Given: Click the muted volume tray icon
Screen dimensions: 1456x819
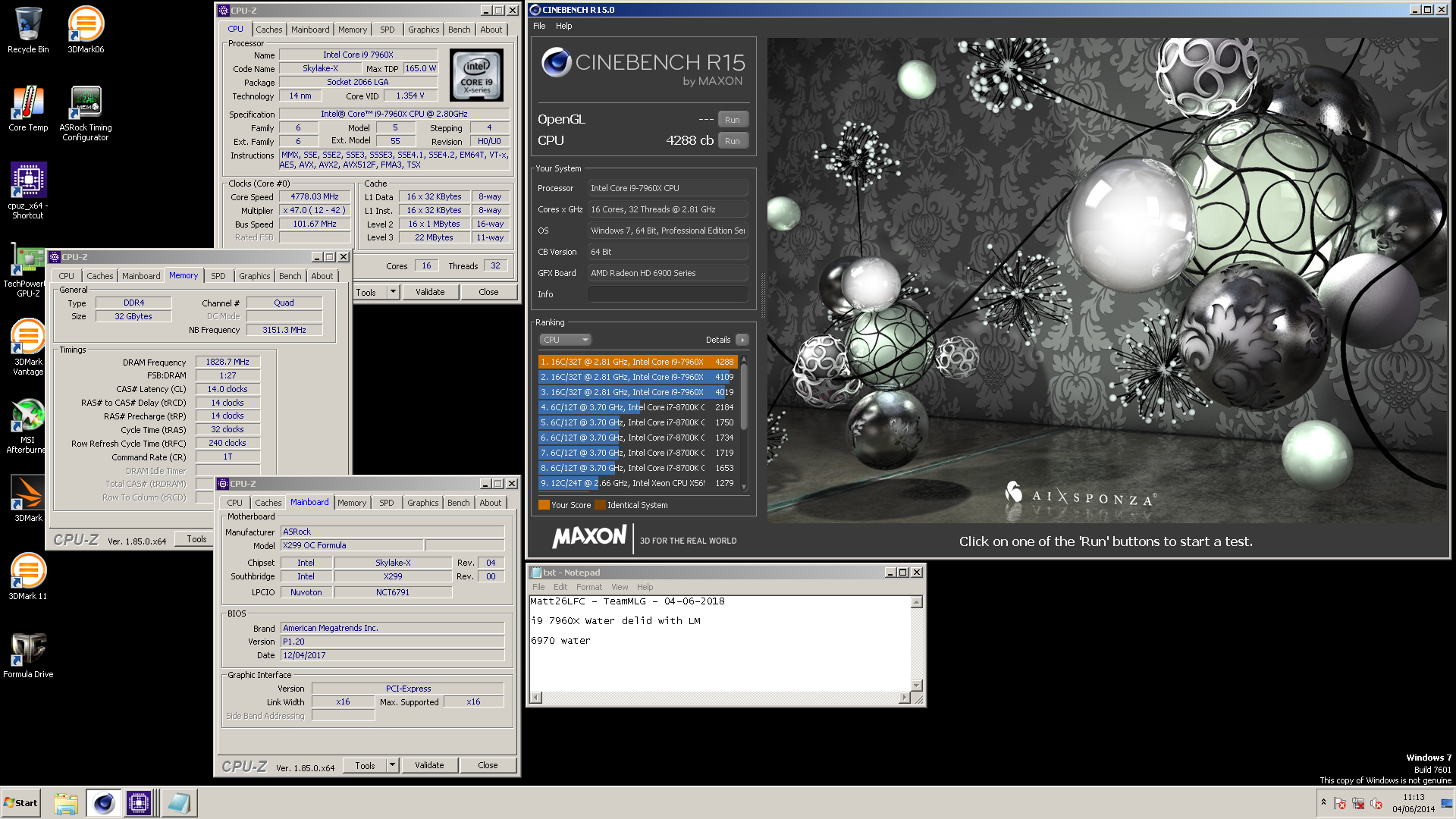Looking at the screenshot, I should (1376, 804).
